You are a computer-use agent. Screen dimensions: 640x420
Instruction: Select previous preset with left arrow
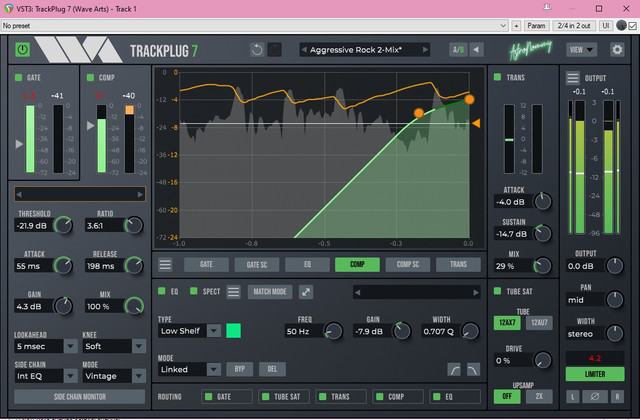click(304, 50)
